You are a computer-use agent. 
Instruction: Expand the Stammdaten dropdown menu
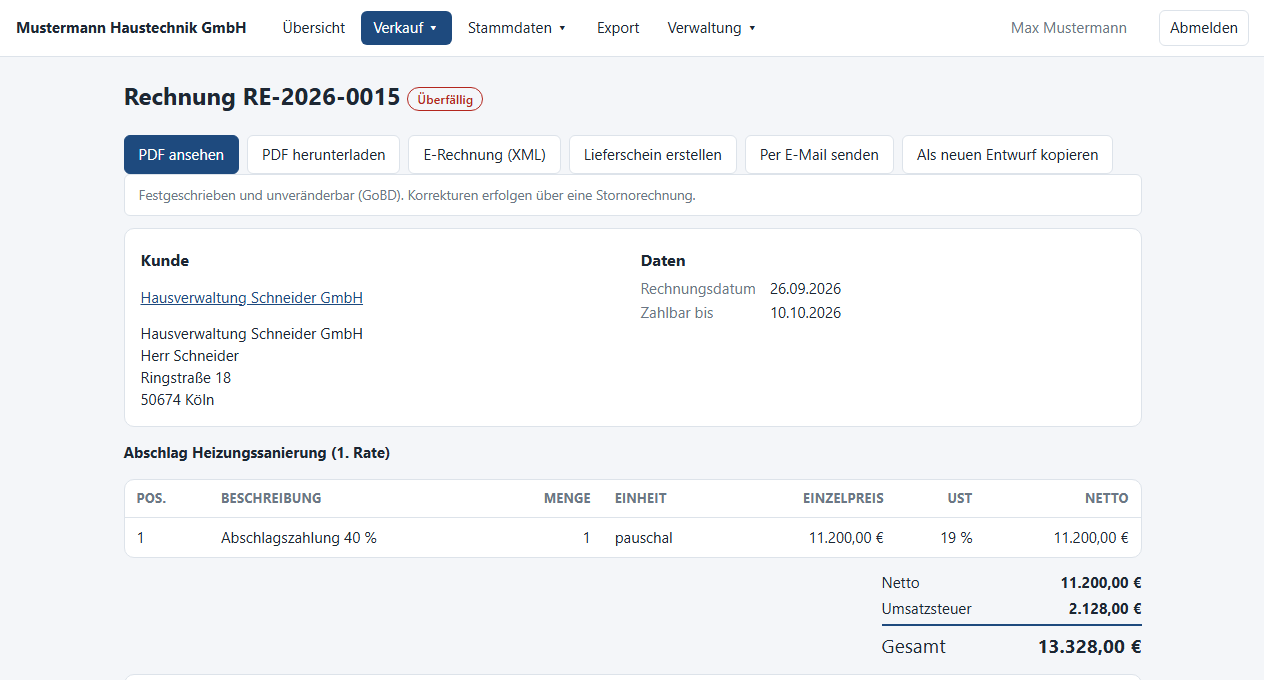click(517, 28)
